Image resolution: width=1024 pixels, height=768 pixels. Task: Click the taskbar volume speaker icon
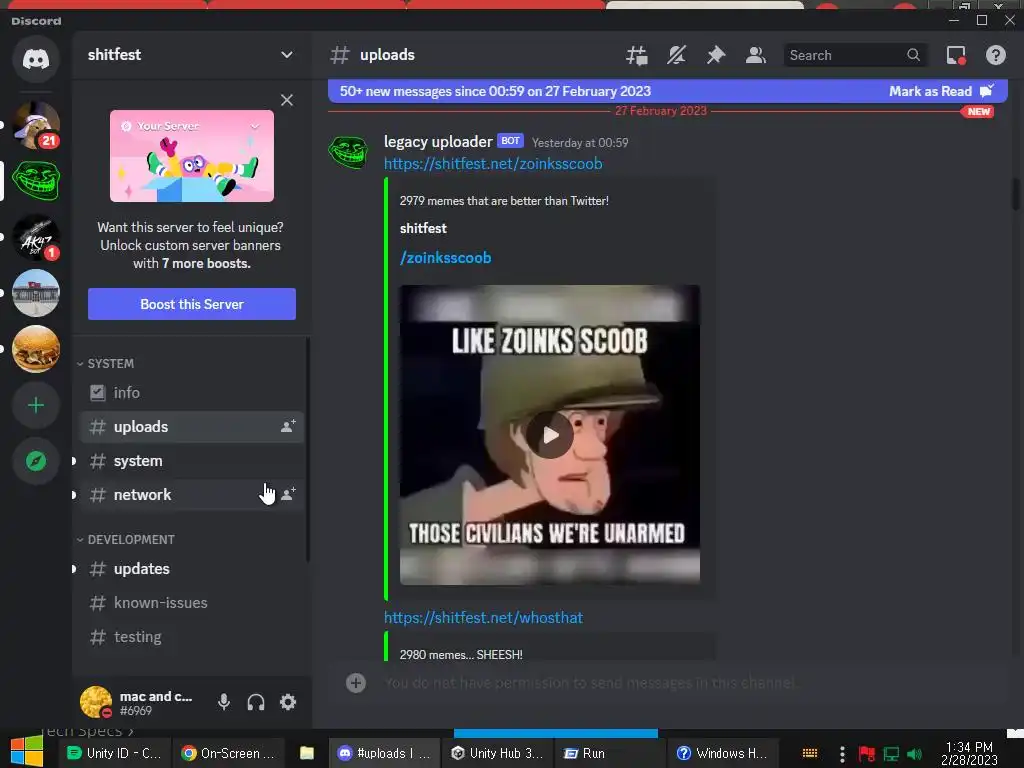click(914, 754)
